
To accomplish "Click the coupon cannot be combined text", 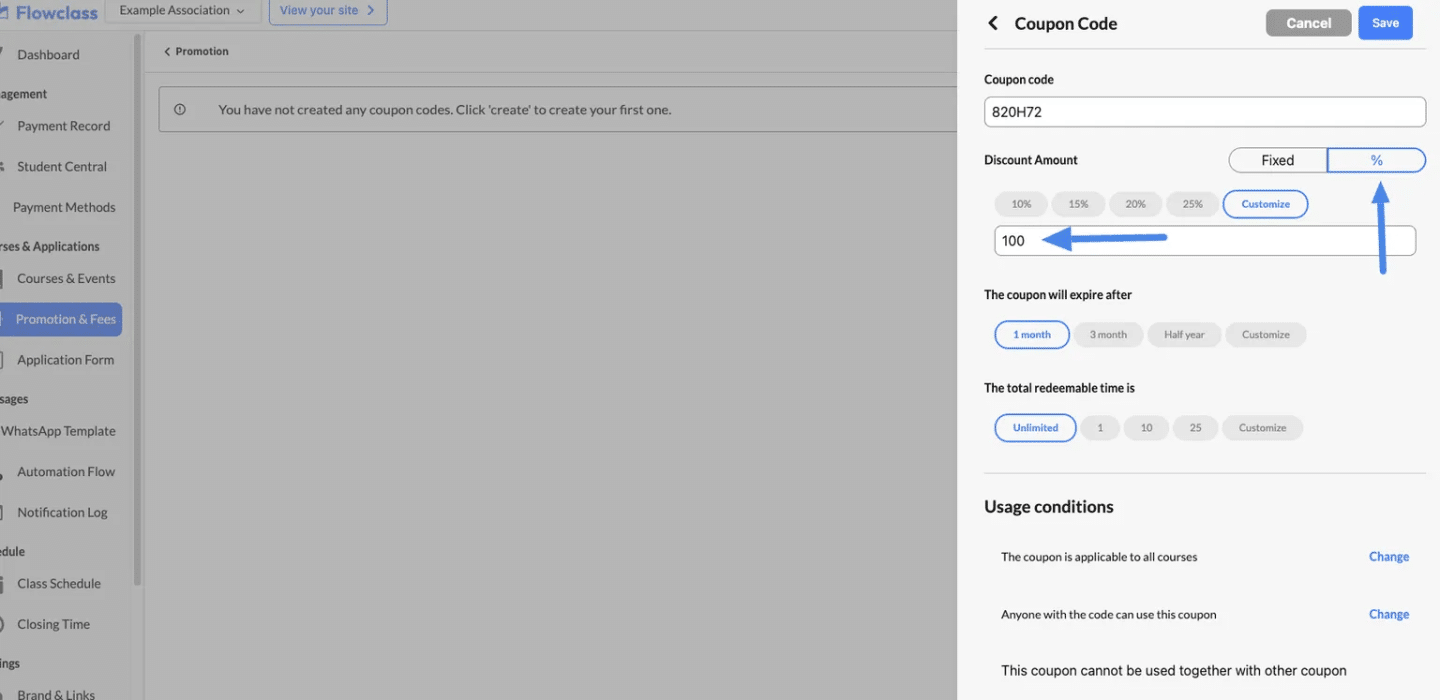I will (1174, 671).
